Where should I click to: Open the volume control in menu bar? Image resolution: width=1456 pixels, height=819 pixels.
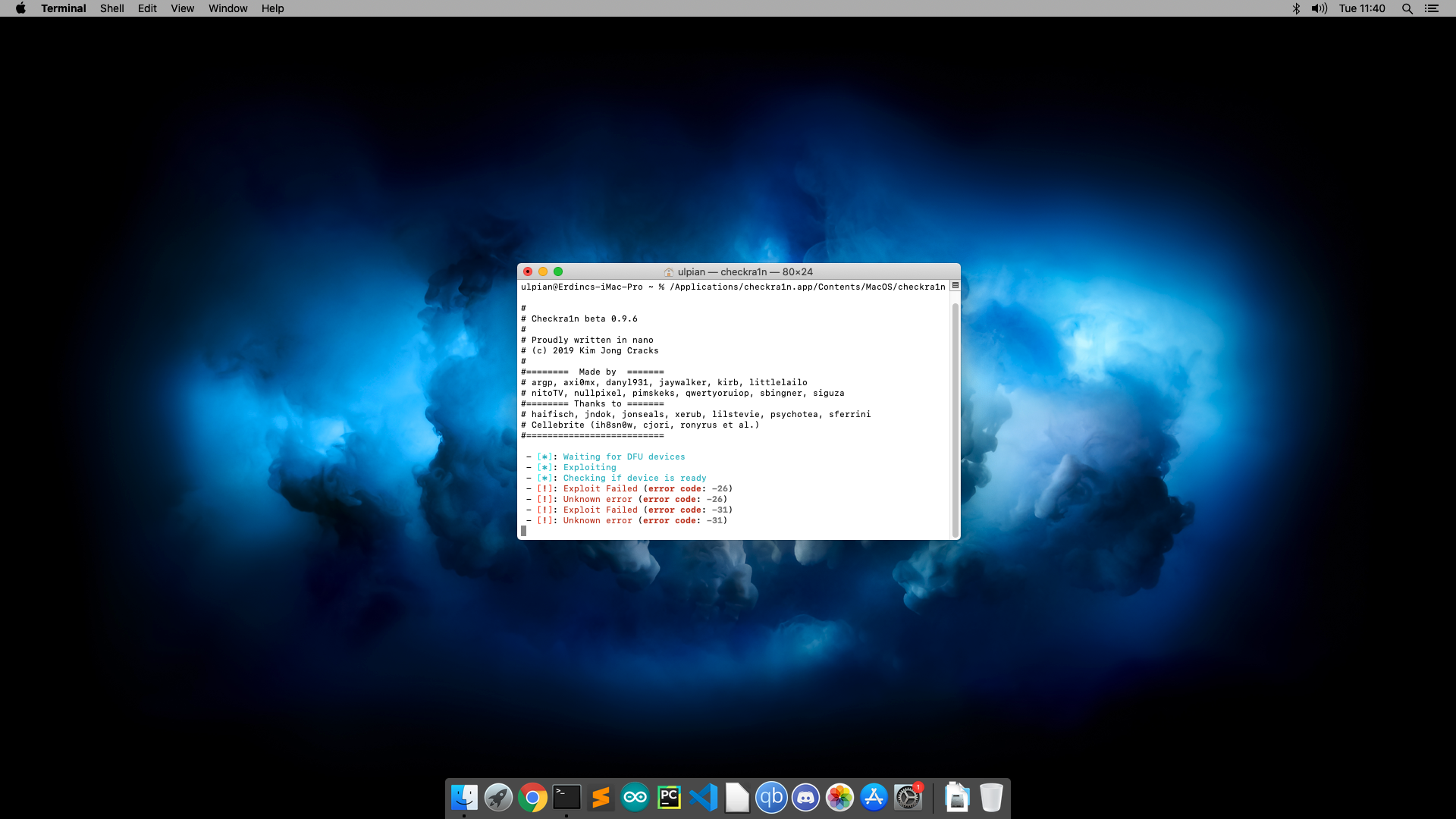[x=1319, y=8]
